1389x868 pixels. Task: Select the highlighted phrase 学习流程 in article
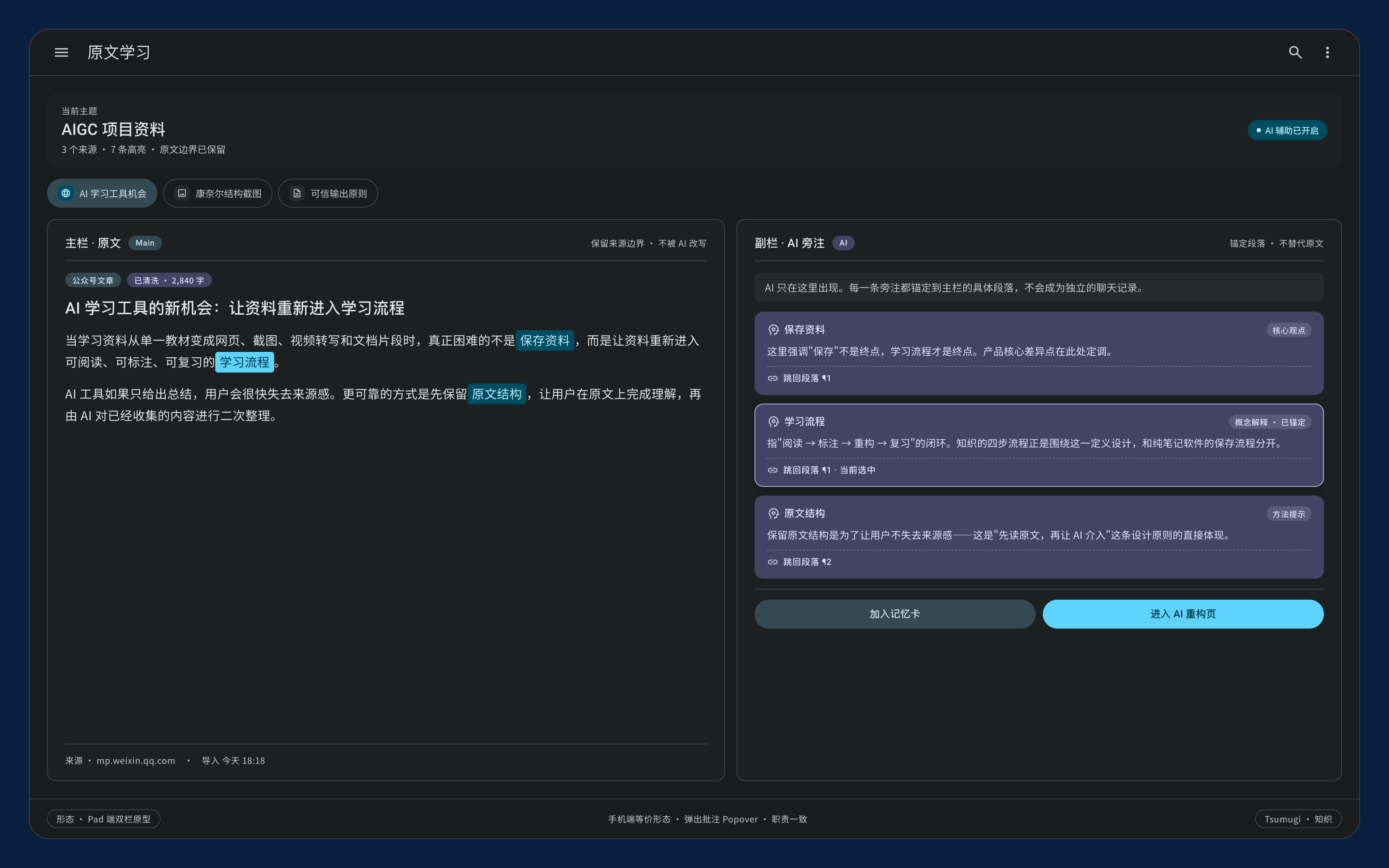pyautogui.click(x=245, y=362)
